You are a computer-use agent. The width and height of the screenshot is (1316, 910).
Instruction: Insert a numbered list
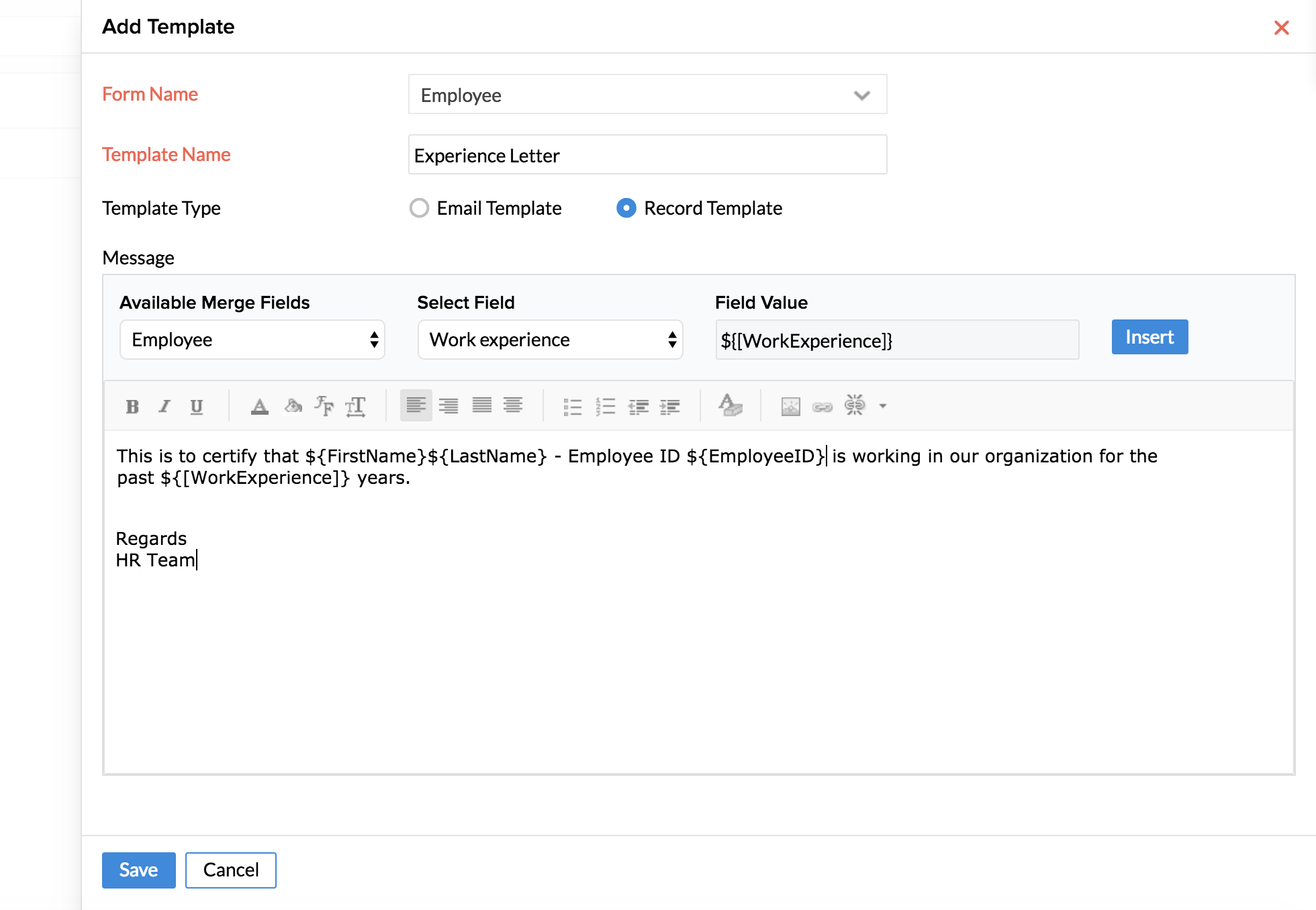605,406
